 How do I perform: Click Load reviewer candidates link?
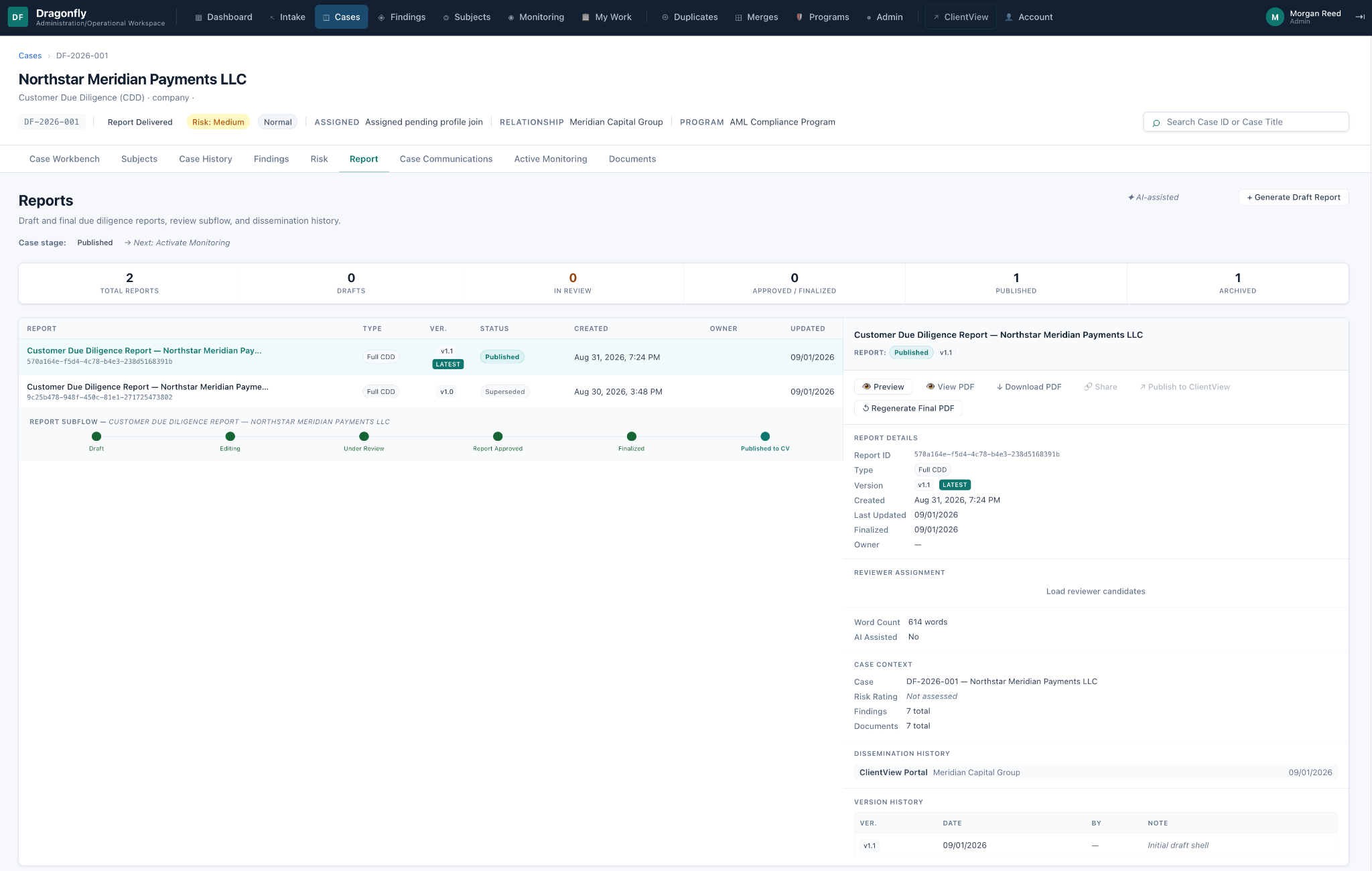click(1095, 591)
